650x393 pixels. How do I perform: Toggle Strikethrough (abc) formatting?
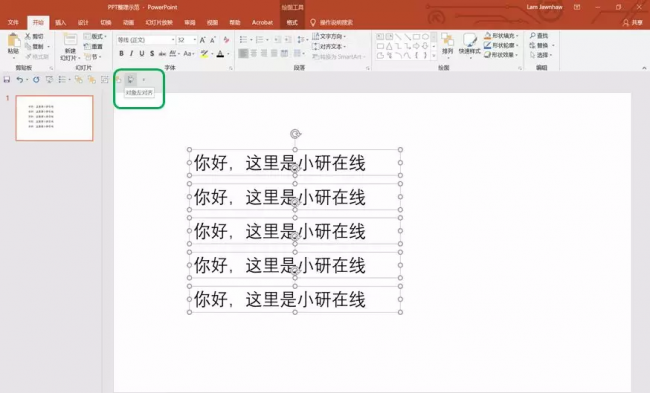pyautogui.click(x=162, y=53)
